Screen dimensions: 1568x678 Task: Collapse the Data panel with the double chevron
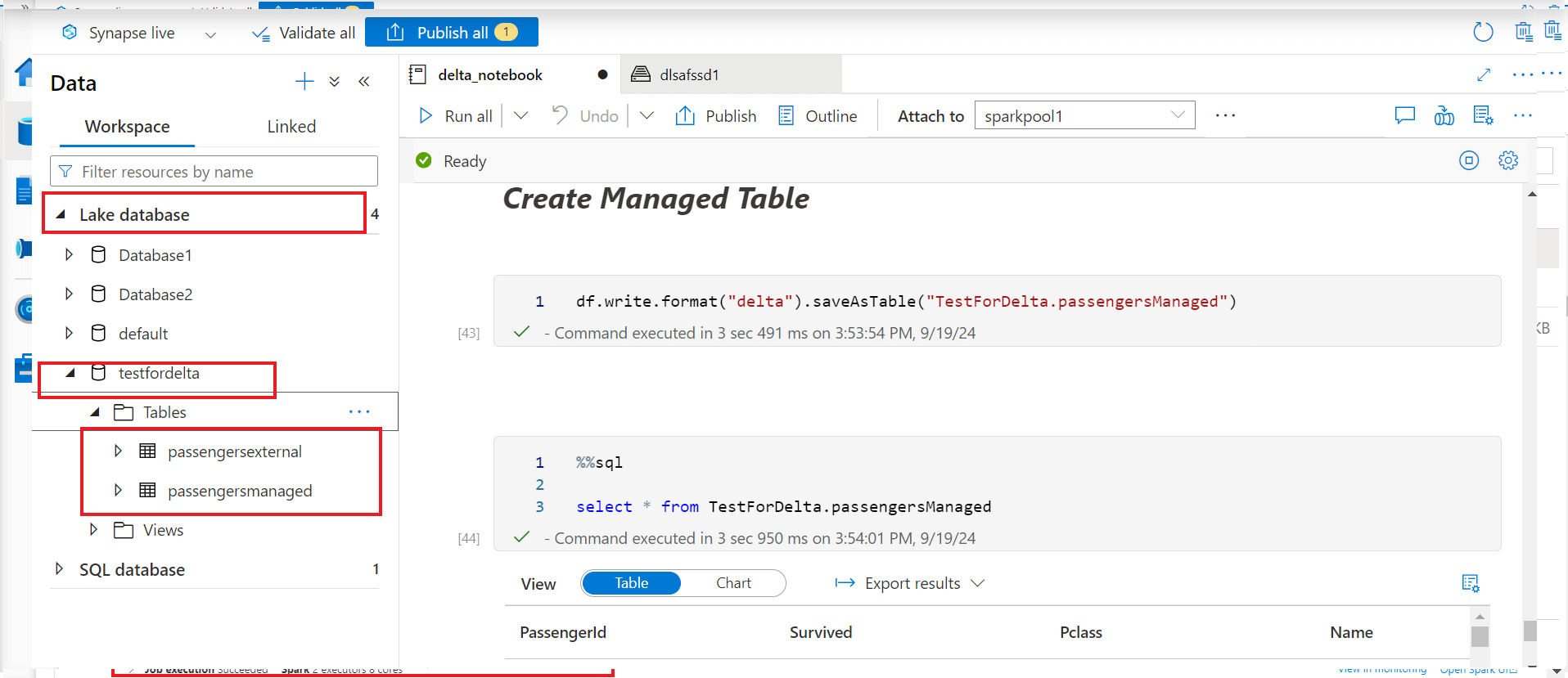(364, 81)
